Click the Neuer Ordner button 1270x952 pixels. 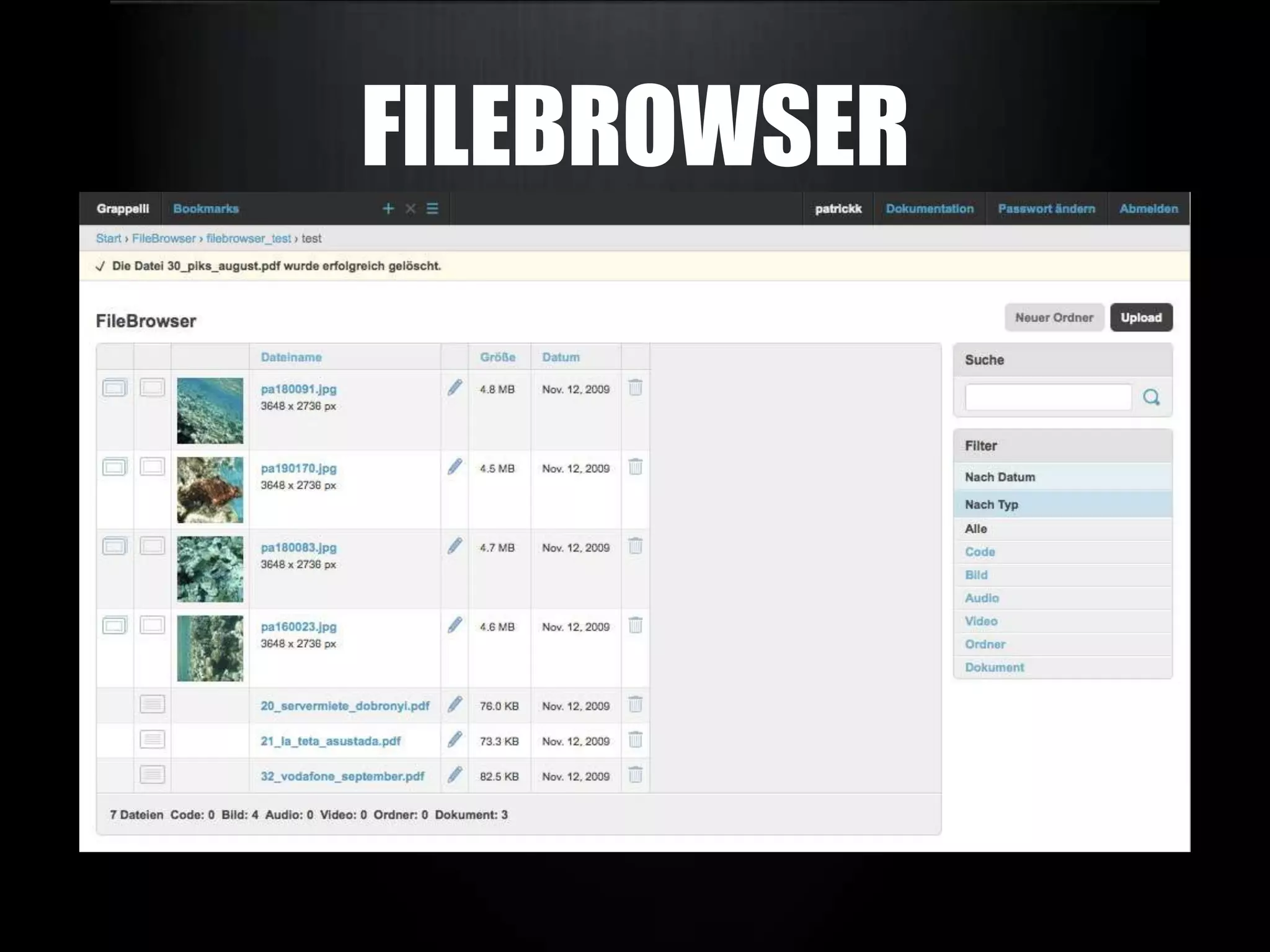click(x=1054, y=317)
